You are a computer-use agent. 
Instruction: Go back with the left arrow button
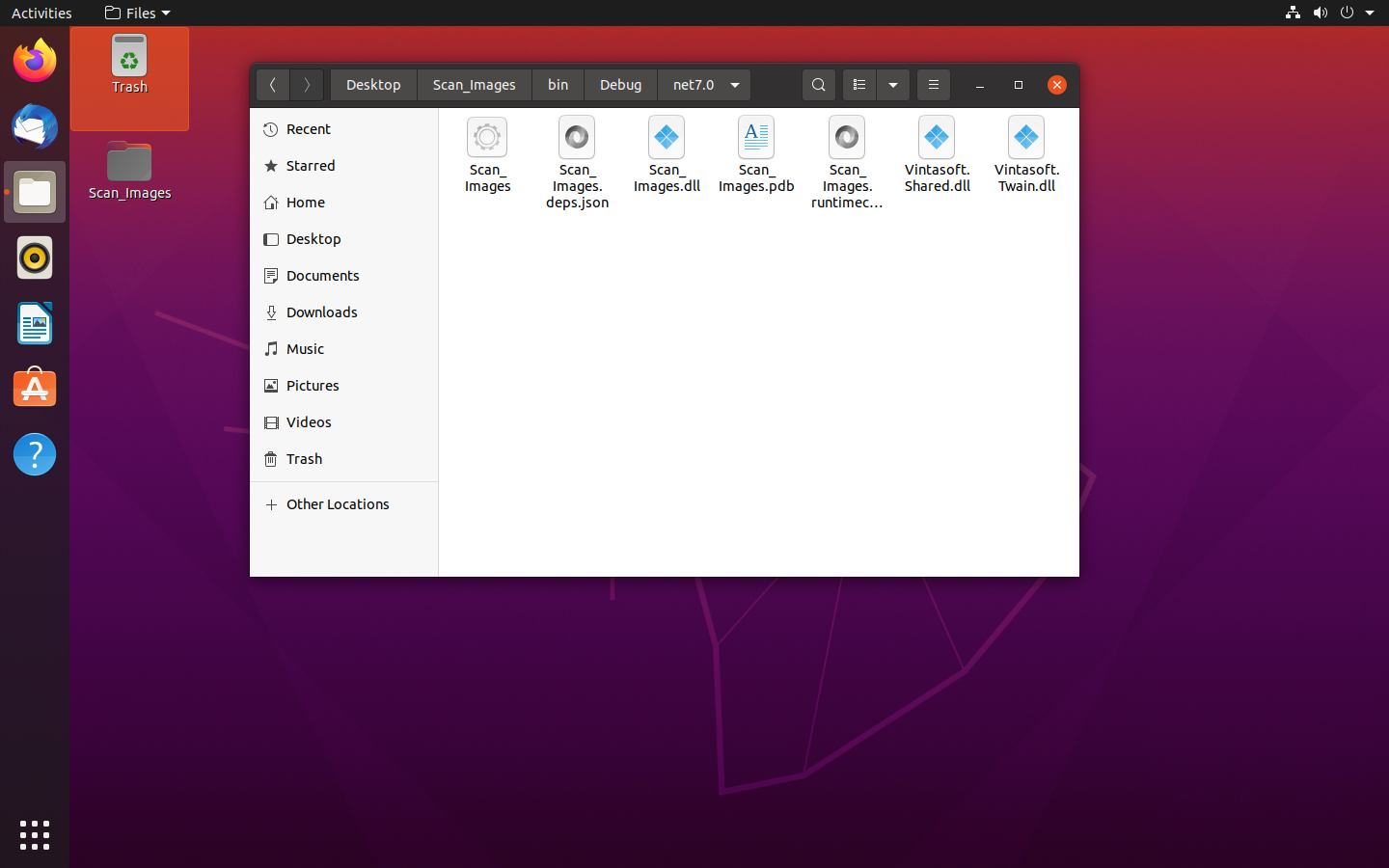click(273, 85)
